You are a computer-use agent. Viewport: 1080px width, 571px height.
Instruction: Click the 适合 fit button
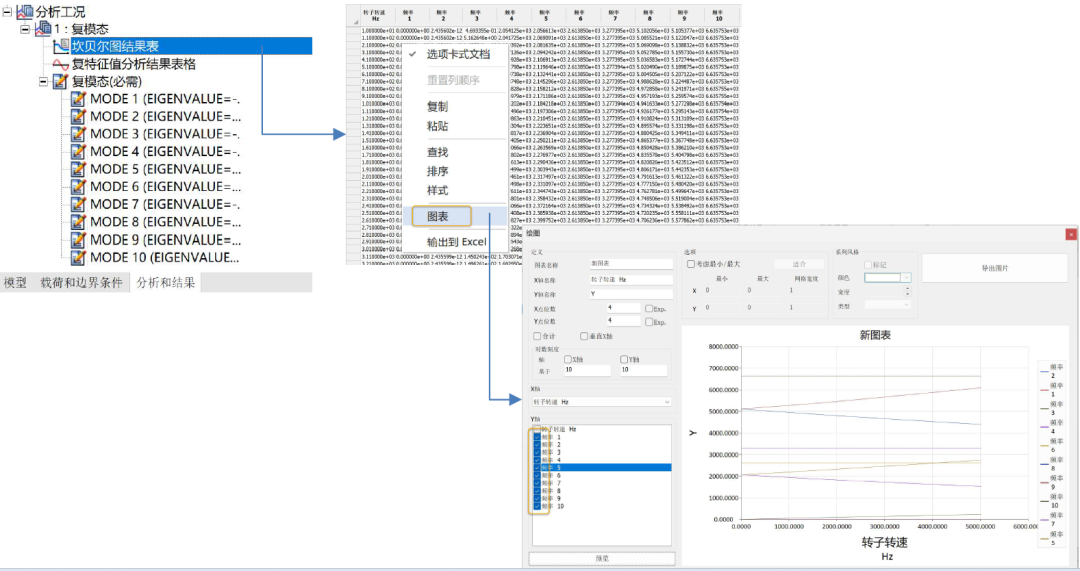tap(799, 264)
